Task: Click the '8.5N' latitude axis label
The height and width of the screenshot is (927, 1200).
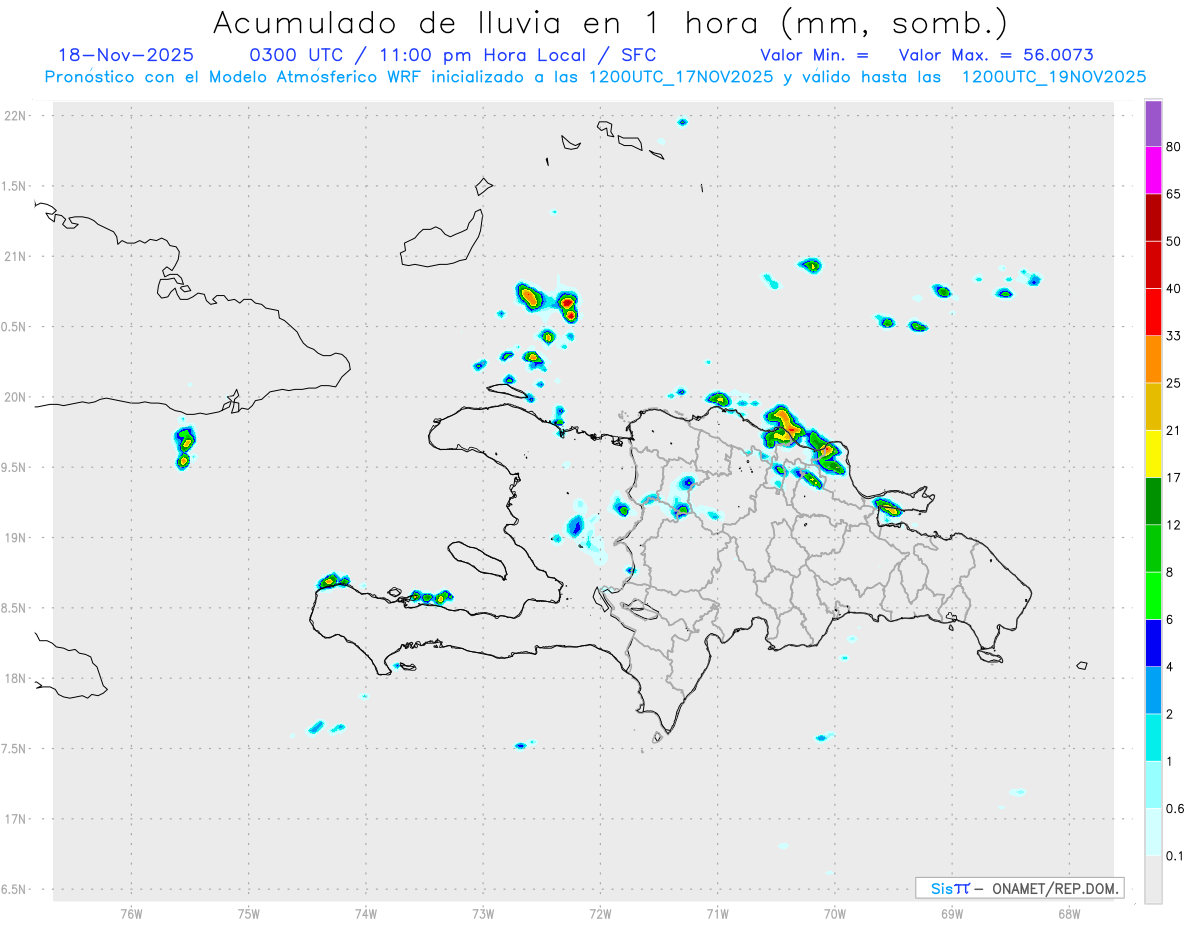Action: [x=13, y=608]
